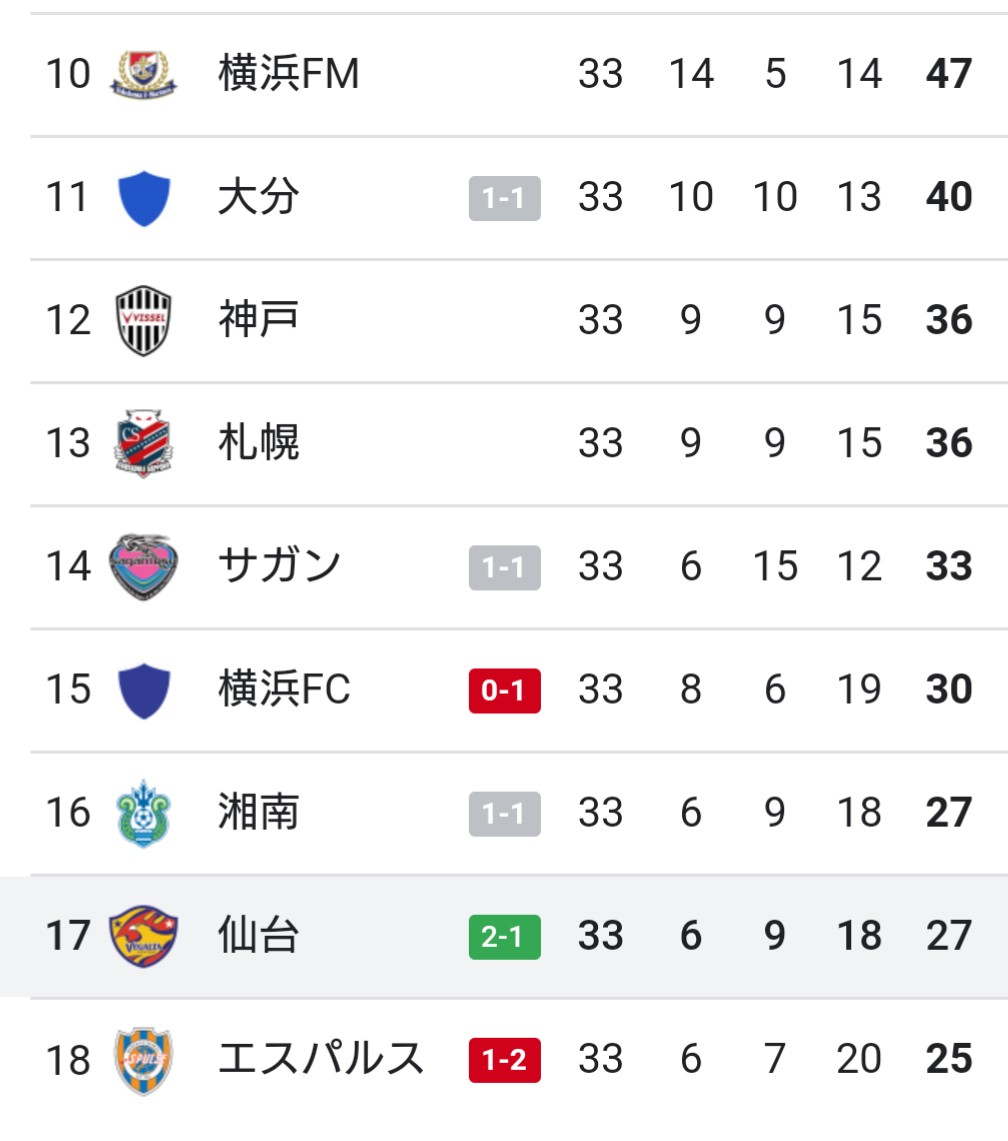Click the 神戸 team name

coord(258,320)
